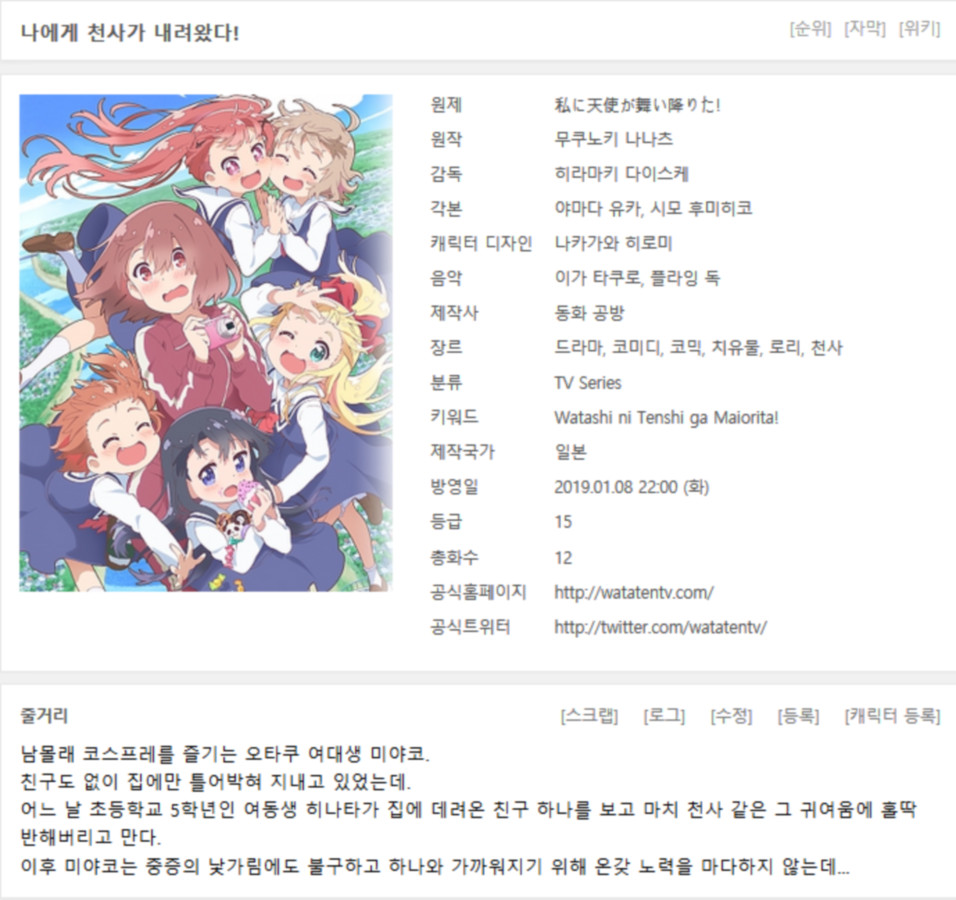Open the [순위] ranking link
Screen dimensions: 956x900
click(x=810, y=29)
